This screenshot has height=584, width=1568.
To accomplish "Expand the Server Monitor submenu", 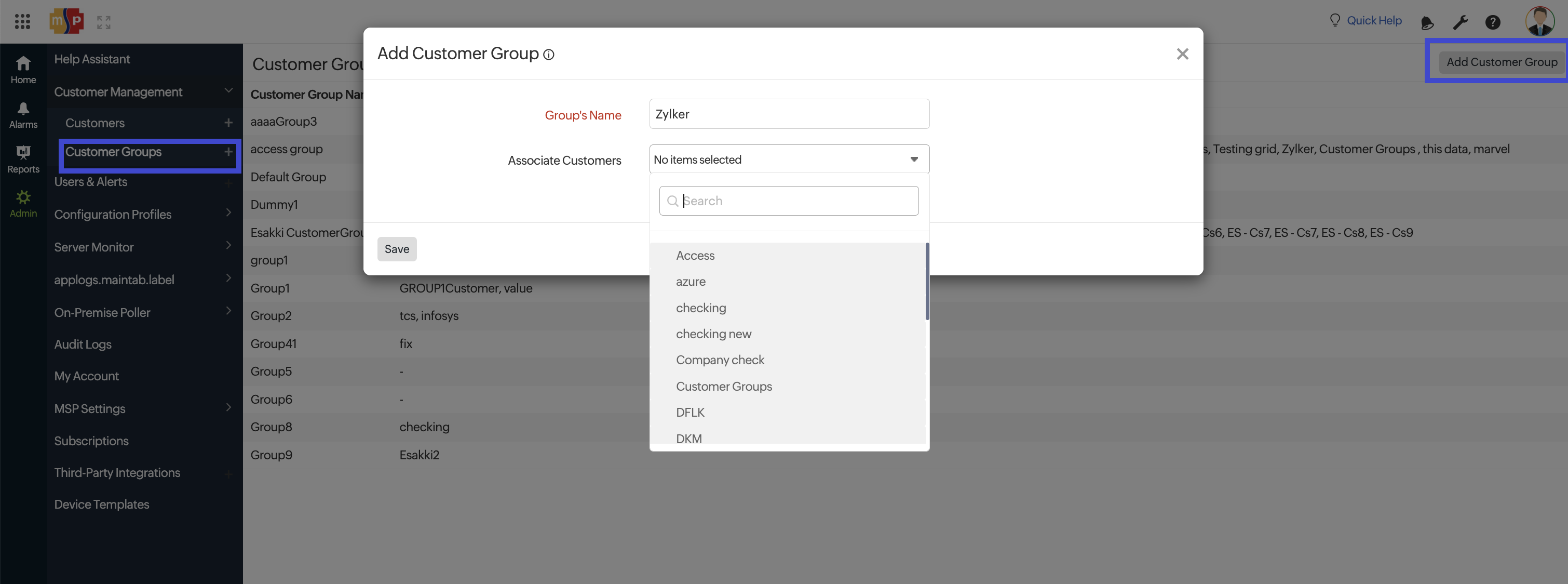I will 95,247.
